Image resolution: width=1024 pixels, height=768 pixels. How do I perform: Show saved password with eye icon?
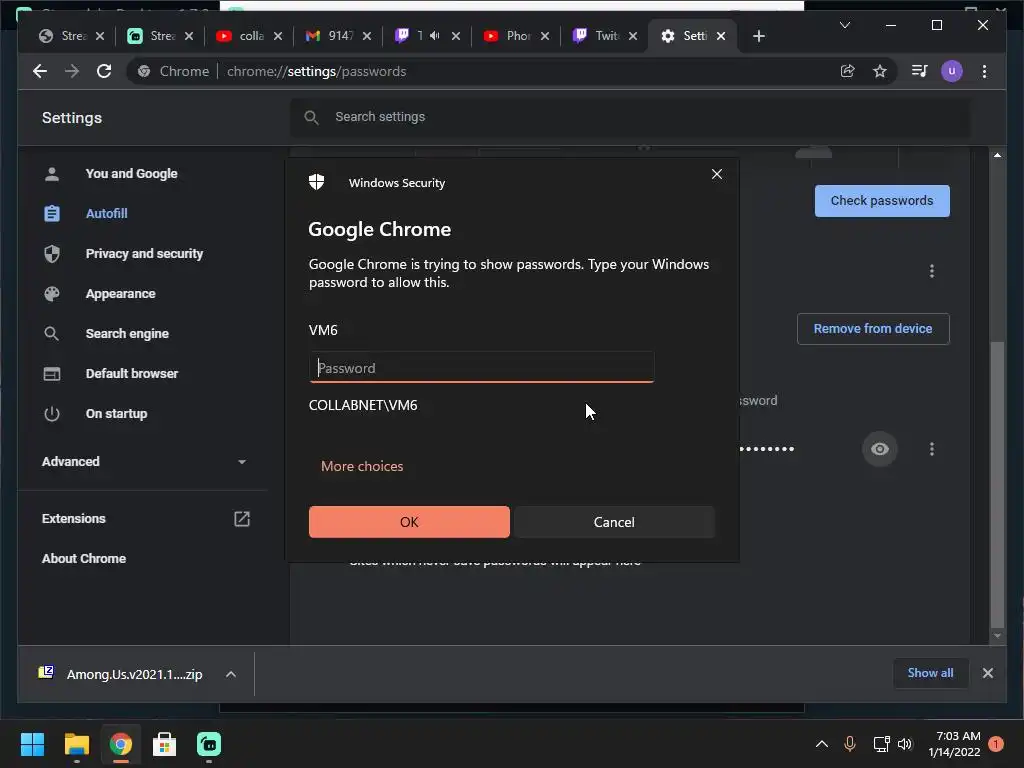[880, 449]
